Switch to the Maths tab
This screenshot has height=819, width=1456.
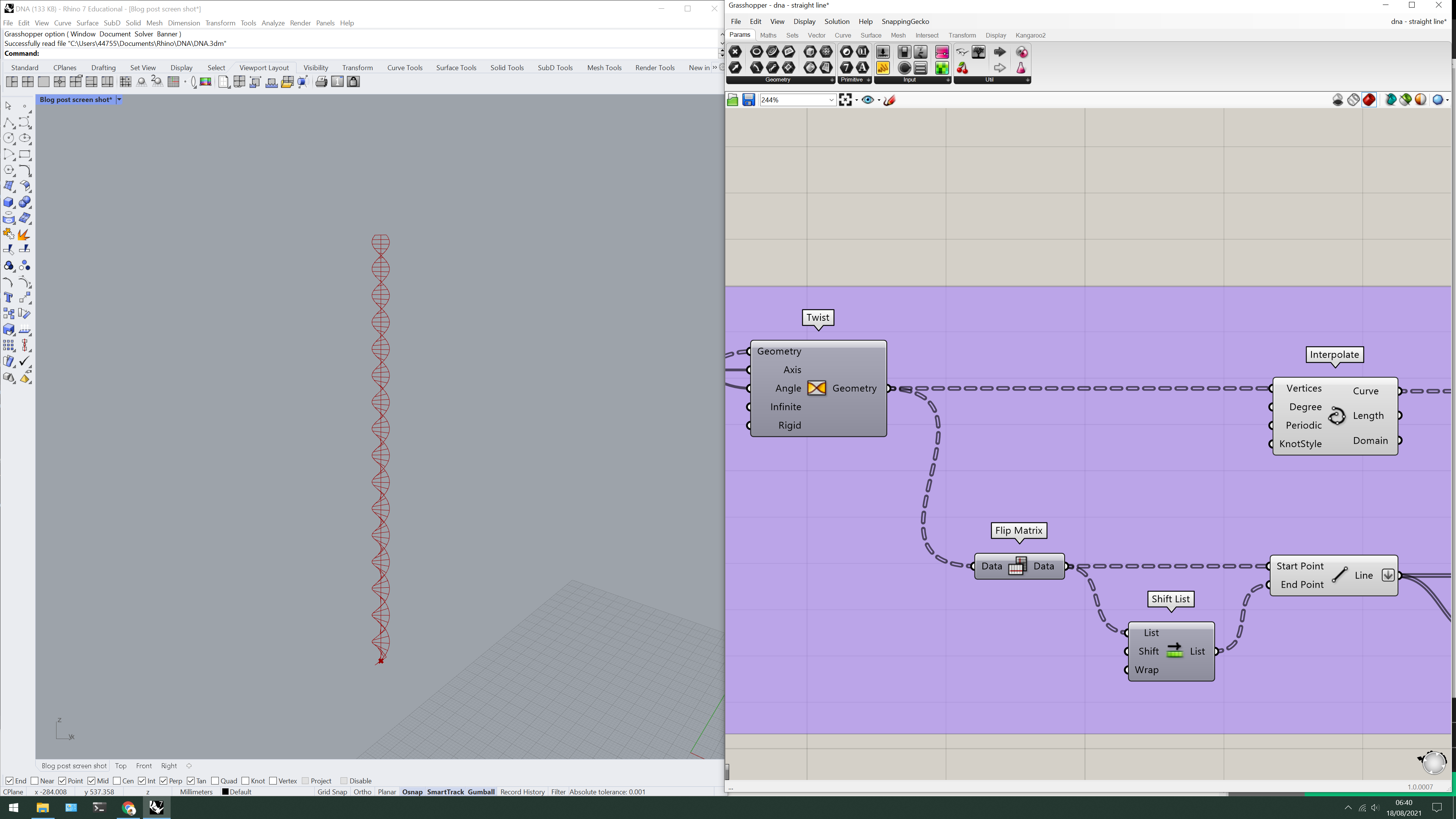tap(768, 35)
